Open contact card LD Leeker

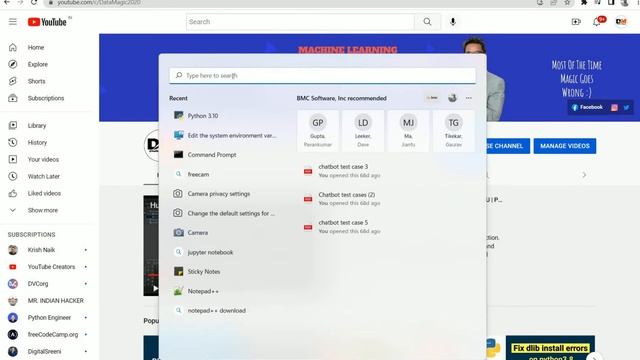click(363, 131)
